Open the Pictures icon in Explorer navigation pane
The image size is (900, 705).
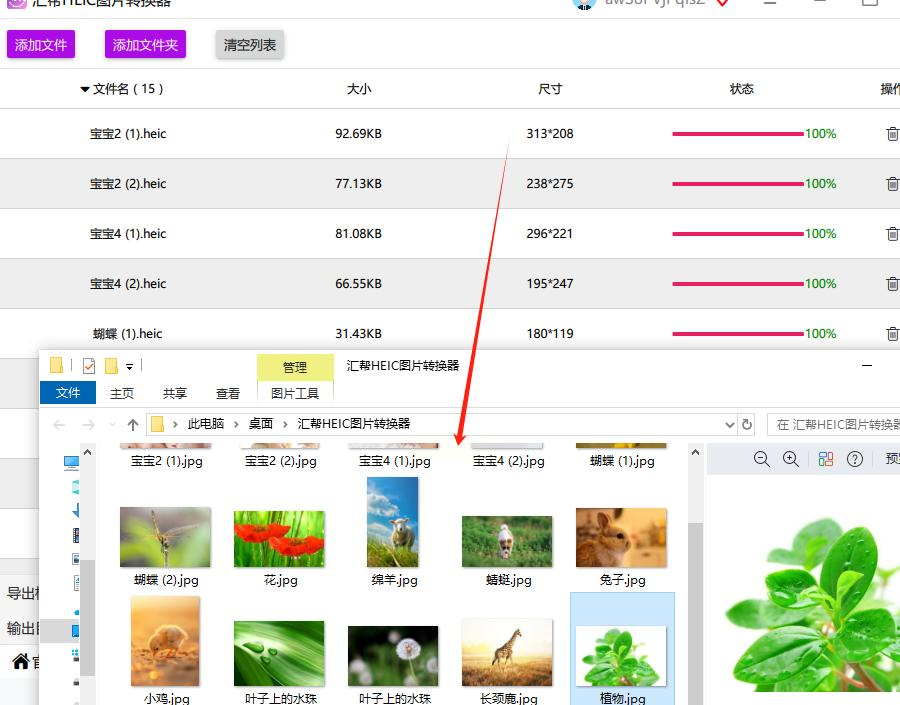(x=76, y=559)
